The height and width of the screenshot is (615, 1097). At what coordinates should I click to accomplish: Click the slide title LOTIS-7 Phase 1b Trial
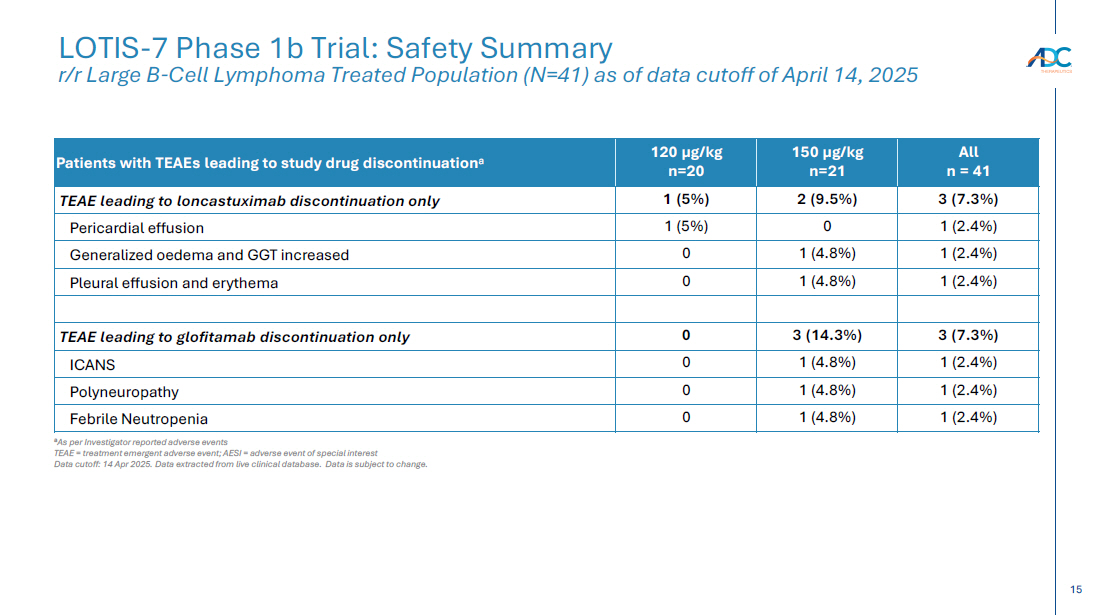[x=335, y=47]
